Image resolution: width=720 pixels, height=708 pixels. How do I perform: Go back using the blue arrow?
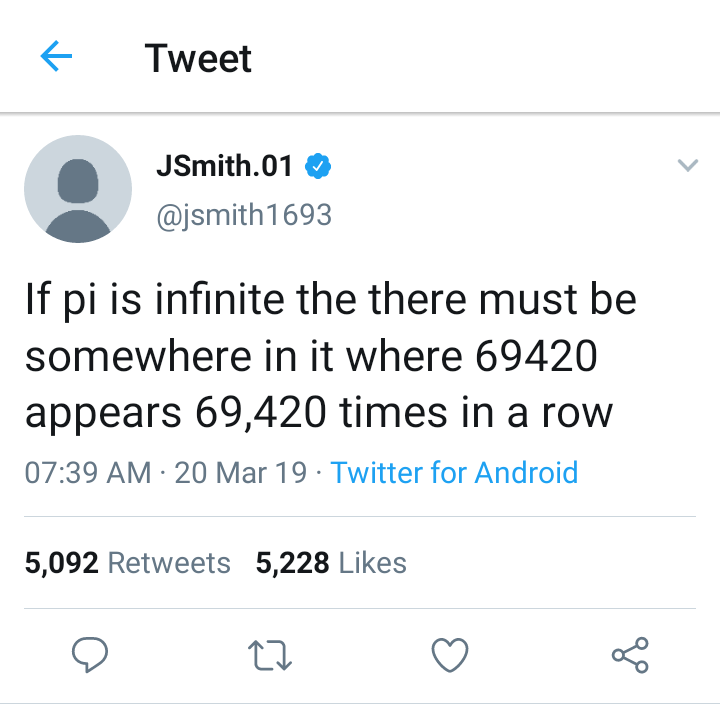[56, 56]
